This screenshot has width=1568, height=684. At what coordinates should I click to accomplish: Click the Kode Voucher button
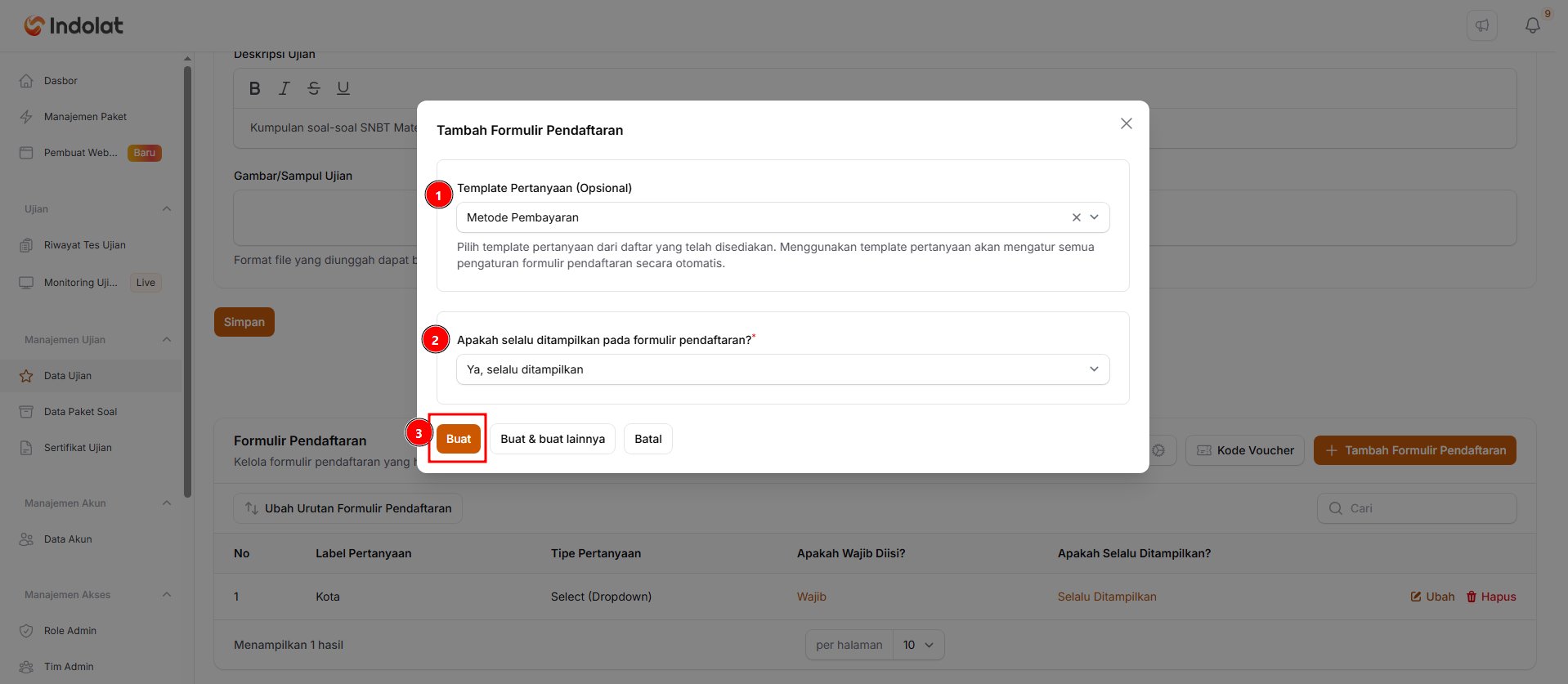(1245, 450)
